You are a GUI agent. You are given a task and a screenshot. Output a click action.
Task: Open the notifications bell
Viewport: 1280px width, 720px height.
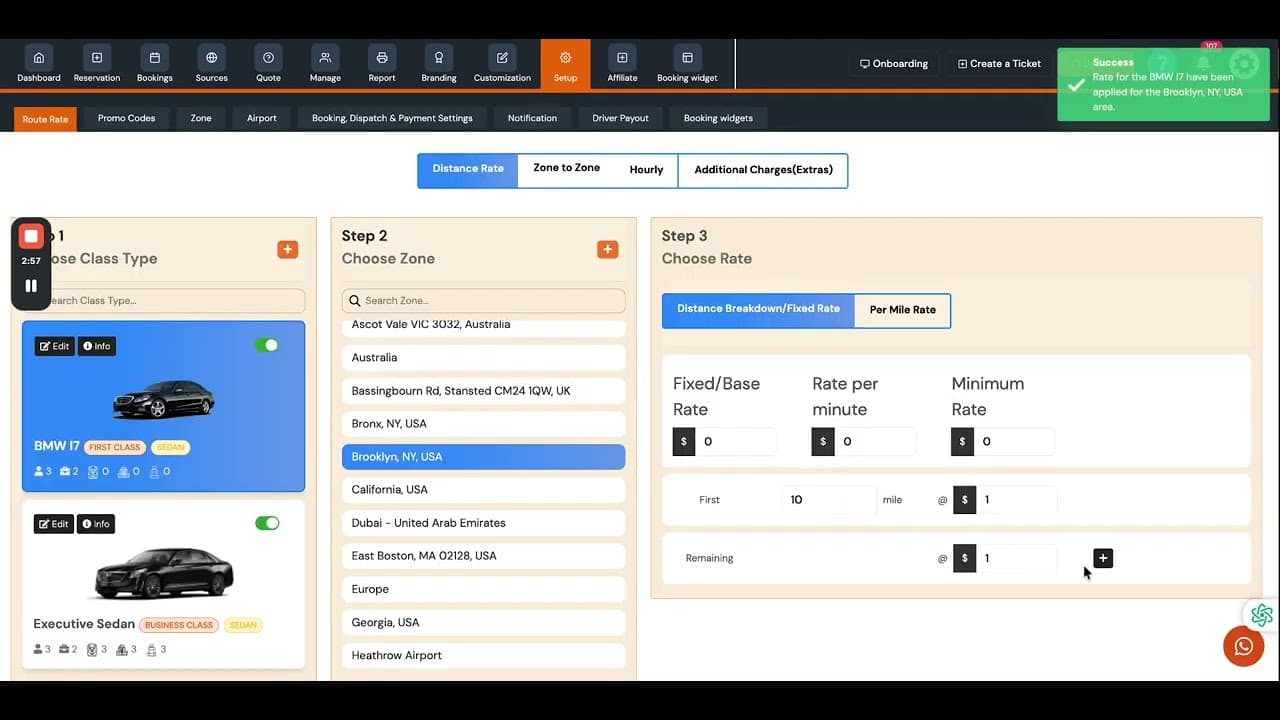click(x=1203, y=63)
